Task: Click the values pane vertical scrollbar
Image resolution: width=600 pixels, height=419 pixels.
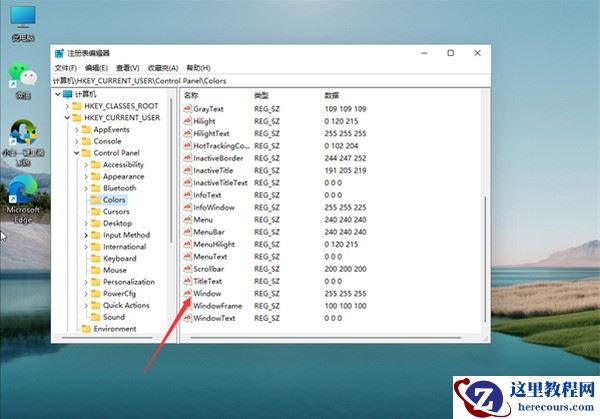Action: point(485,259)
